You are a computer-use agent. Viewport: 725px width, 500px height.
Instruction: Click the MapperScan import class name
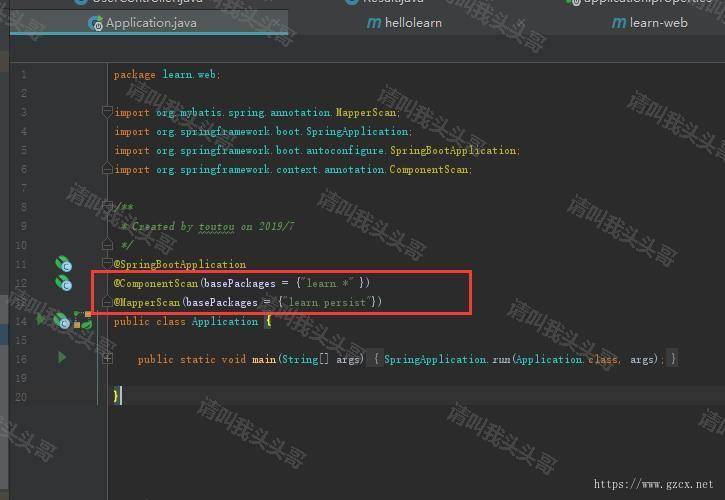pos(366,112)
